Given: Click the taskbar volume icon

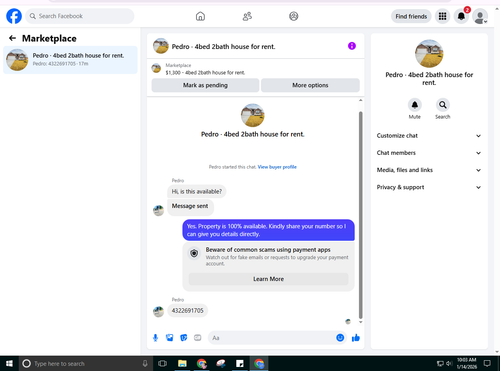Looking at the screenshot, I should click(449, 363).
